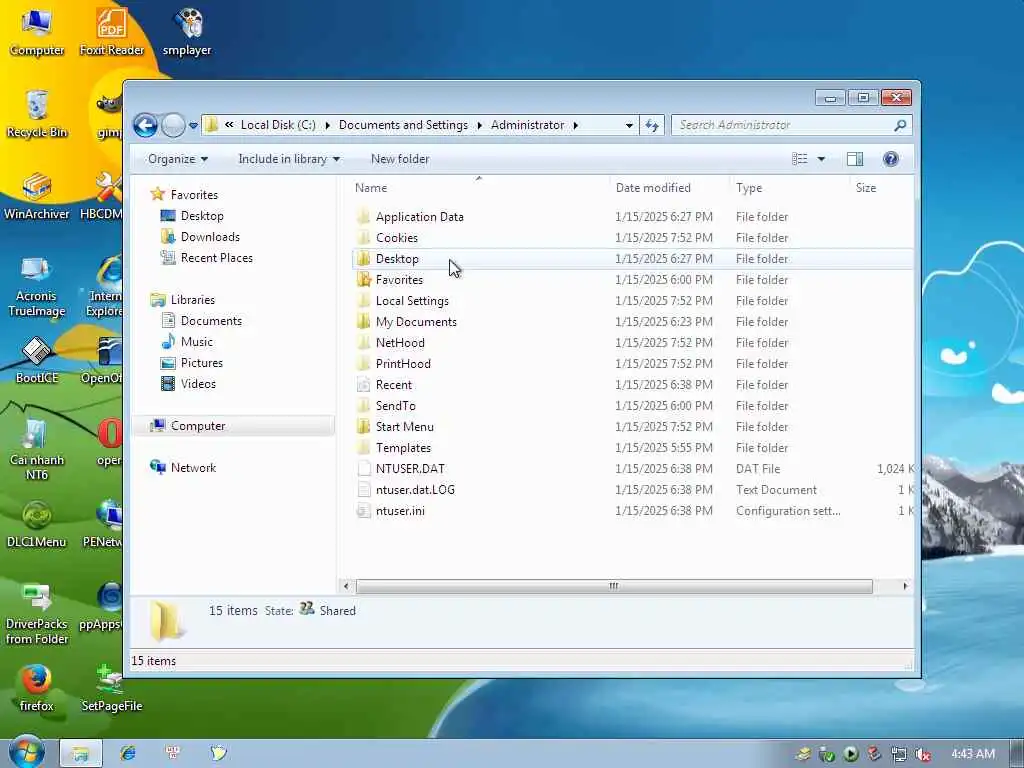Click the 4:43 AM taskbar clock

(972, 754)
